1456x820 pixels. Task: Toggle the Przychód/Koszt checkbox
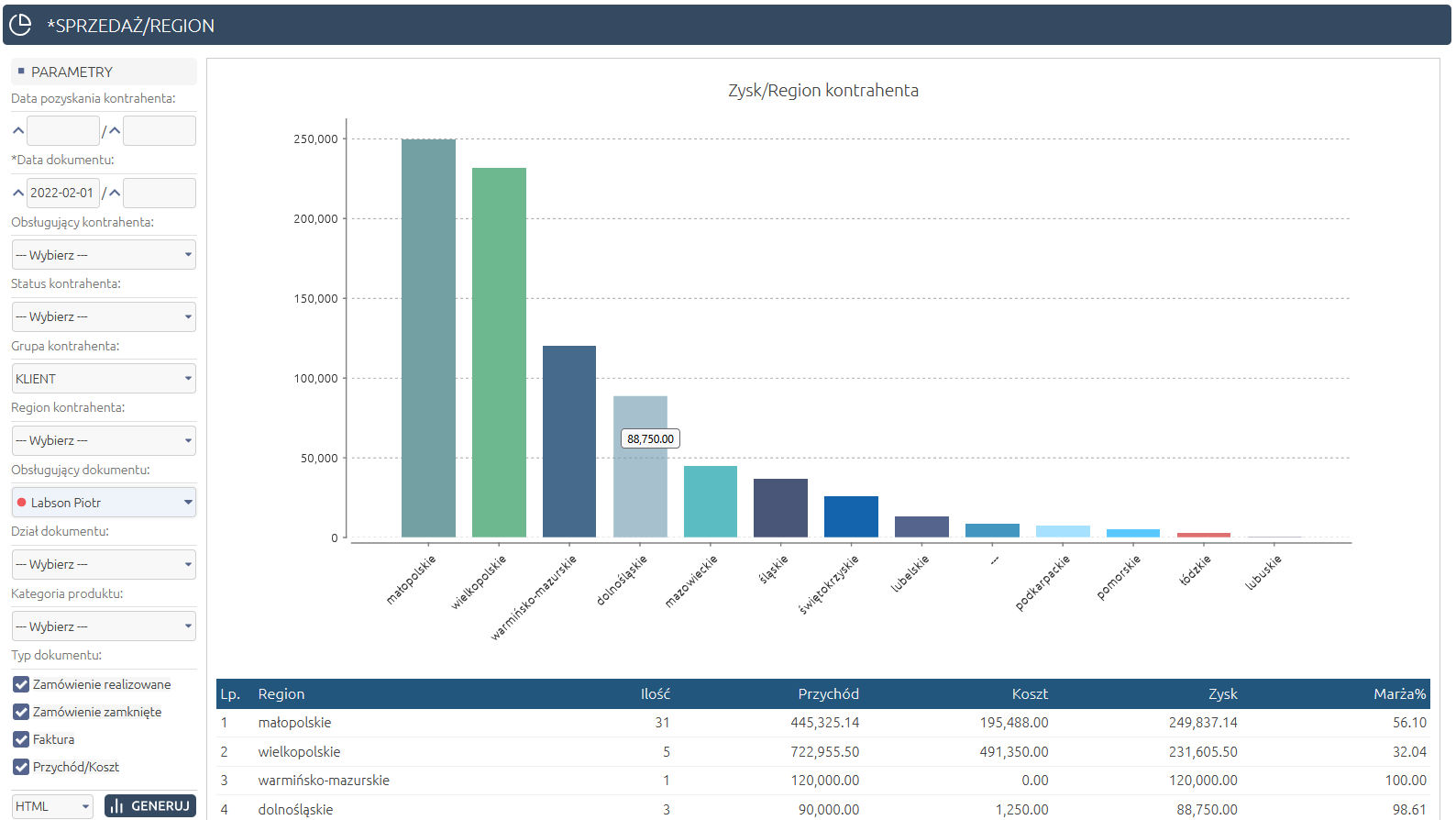[x=21, y=767]
